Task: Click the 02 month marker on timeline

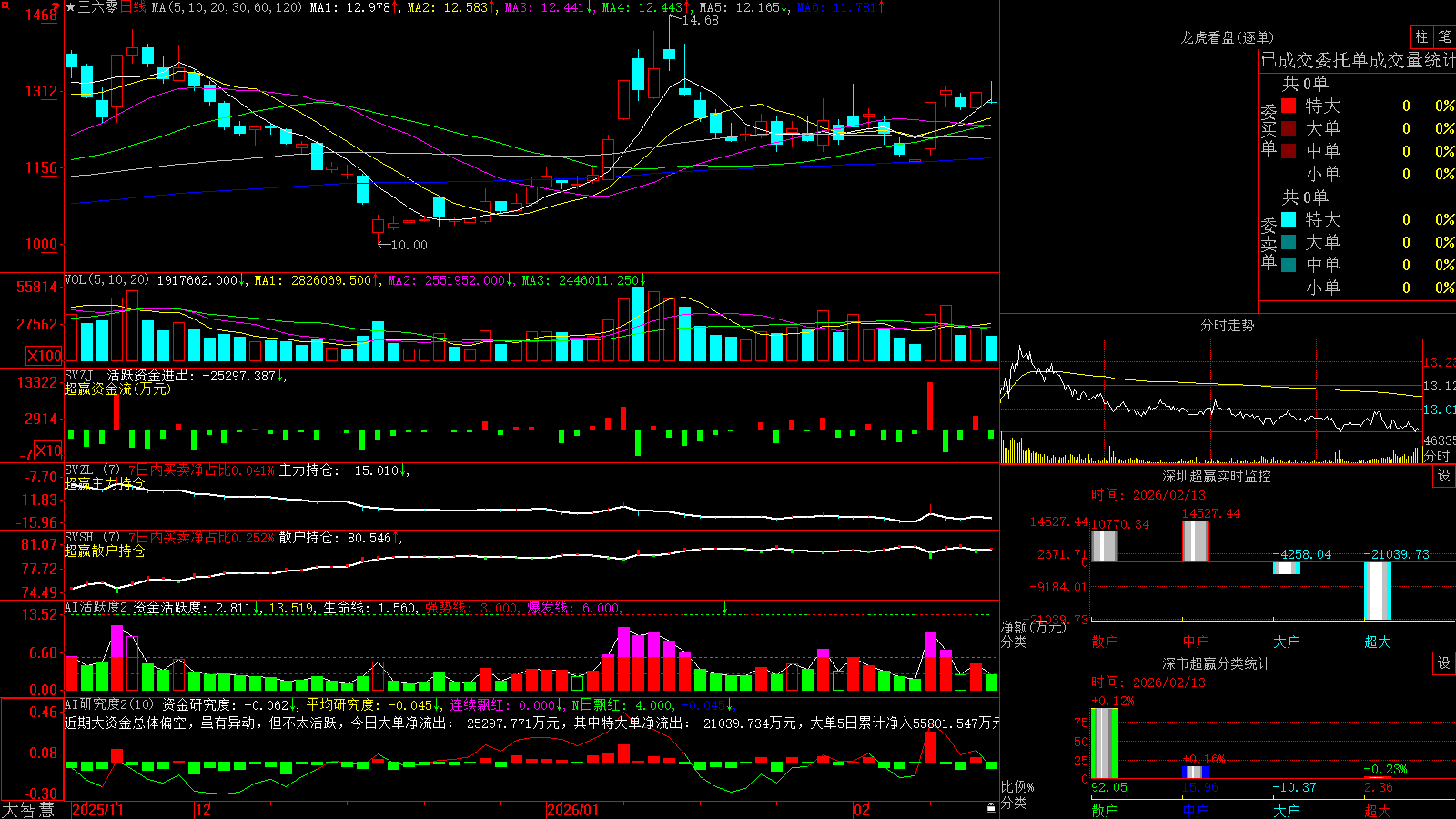Action: point(862,810)
